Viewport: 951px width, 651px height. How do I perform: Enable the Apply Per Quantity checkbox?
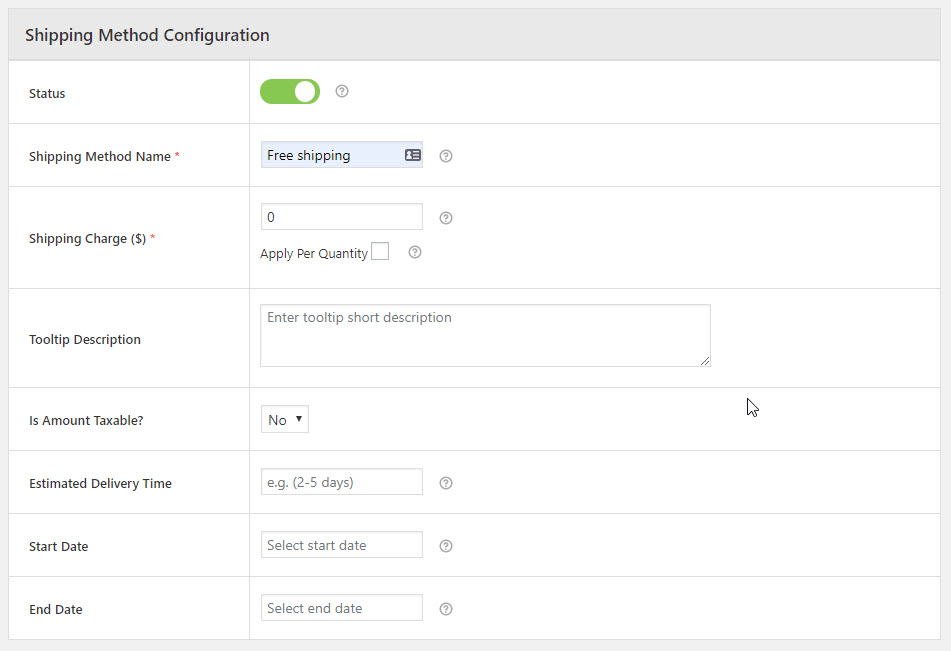click(x=380, y=251)
